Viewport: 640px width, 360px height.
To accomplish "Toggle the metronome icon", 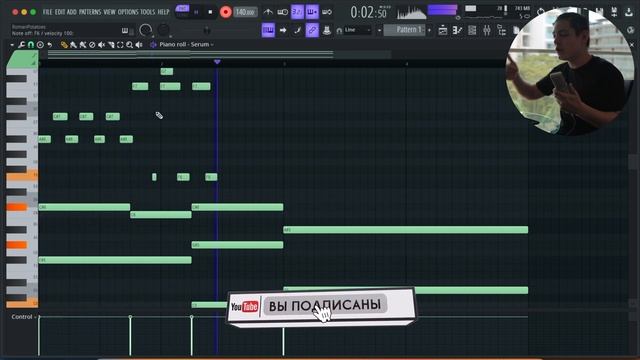I will 268,12.
